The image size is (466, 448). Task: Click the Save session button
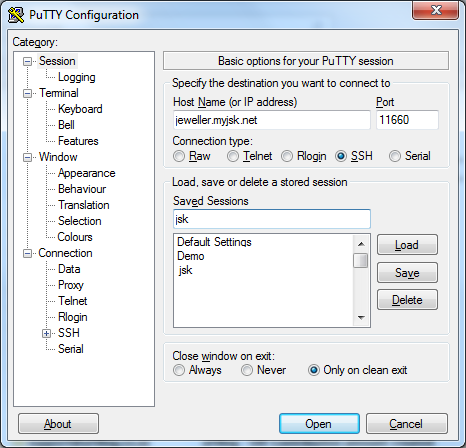(x=407, y=273)
